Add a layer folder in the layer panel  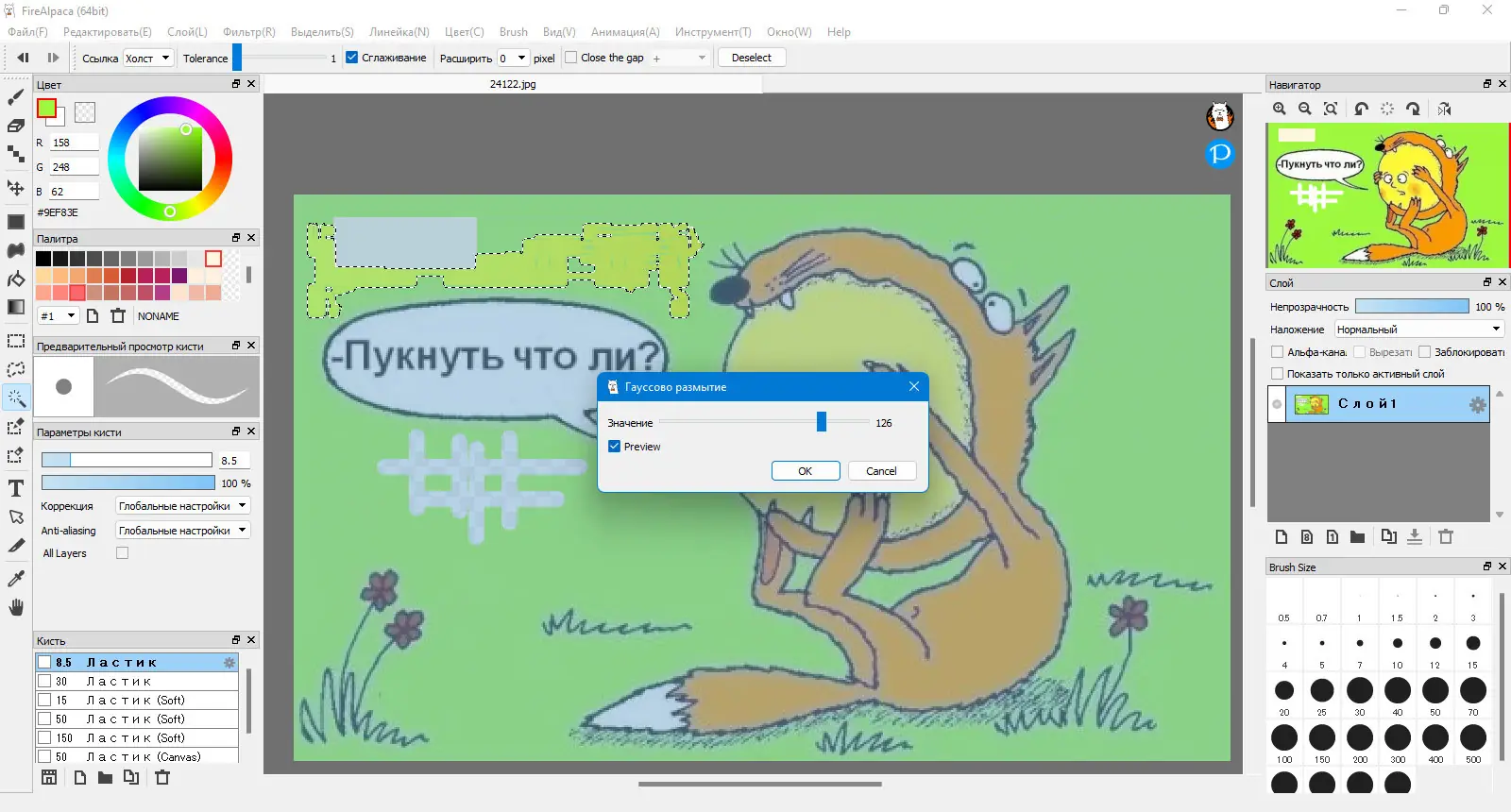tap(1357, 536)
